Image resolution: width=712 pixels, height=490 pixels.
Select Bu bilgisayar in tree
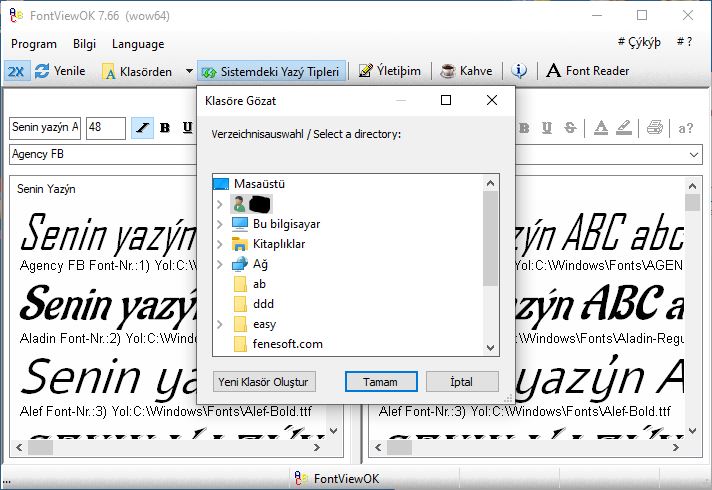286,224
